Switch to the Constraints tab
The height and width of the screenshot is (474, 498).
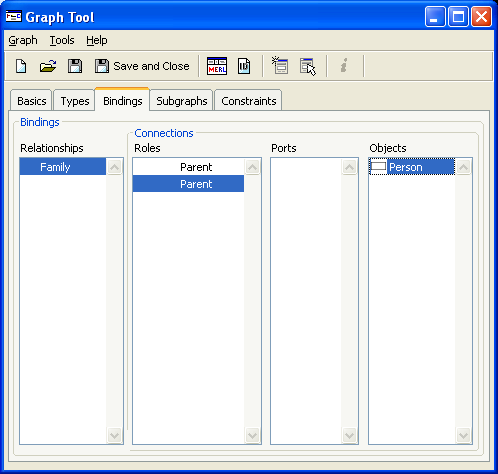coord(249,101)
